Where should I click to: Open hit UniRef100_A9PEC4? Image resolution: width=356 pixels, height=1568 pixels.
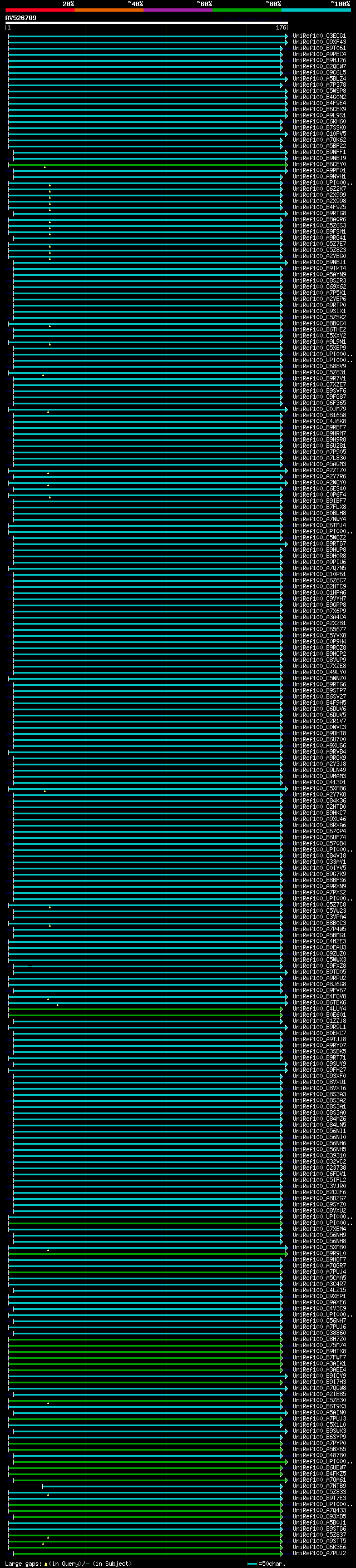(319, 54)
